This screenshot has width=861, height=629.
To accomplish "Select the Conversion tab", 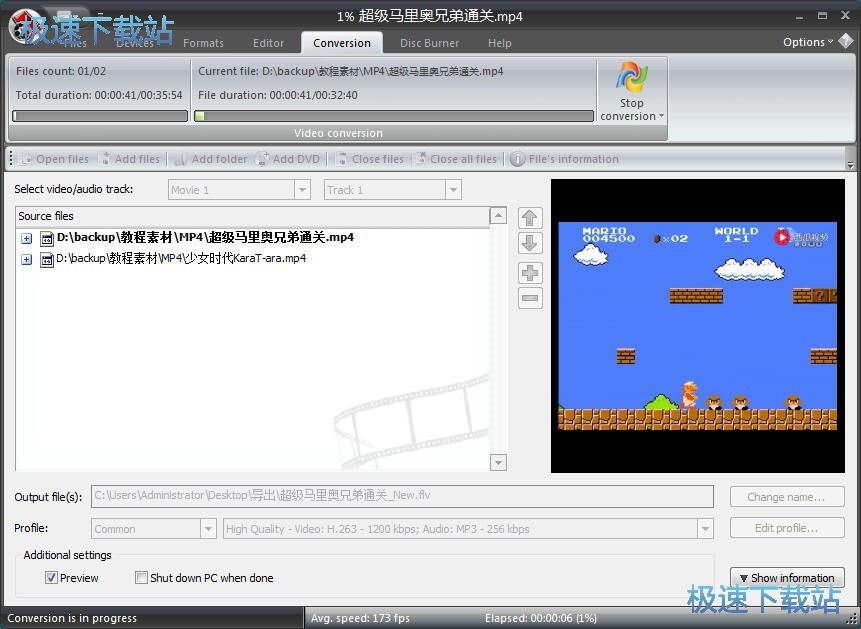I will [x=342, y=43].
